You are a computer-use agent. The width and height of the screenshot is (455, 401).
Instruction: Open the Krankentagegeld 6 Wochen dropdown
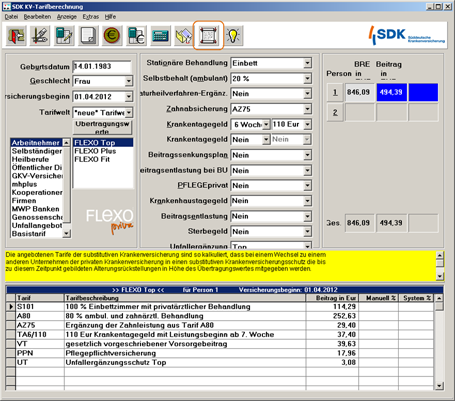pyautogui.click(x=266, y=125)
